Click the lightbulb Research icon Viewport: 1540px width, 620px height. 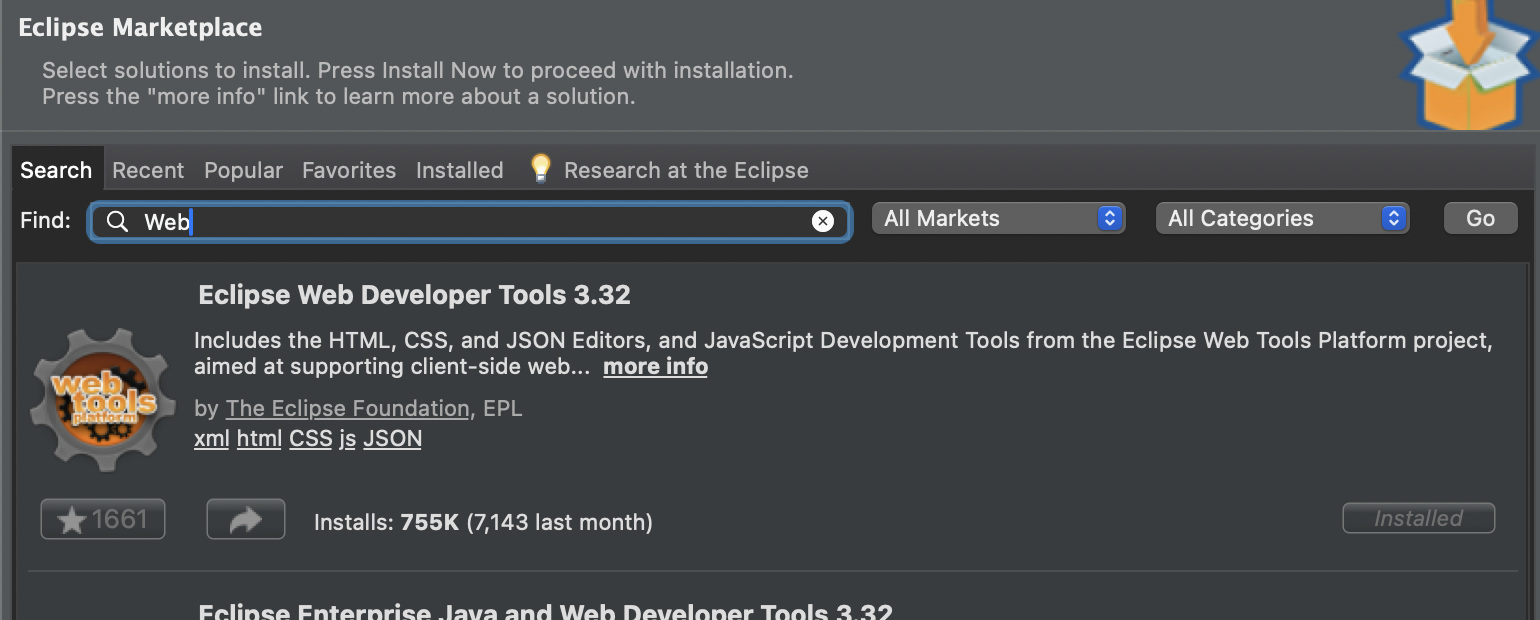coord(541,168)
